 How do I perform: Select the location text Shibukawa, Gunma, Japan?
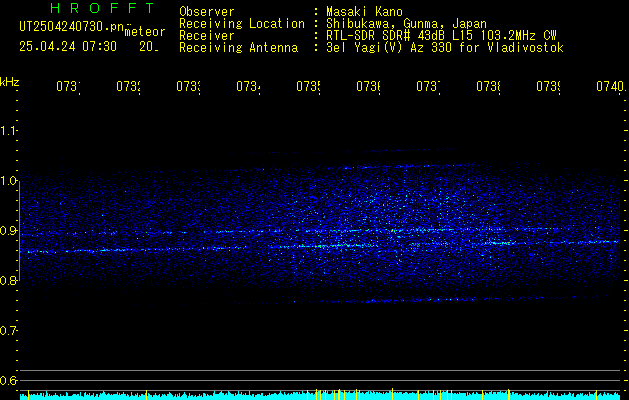(x=406, y=24)
